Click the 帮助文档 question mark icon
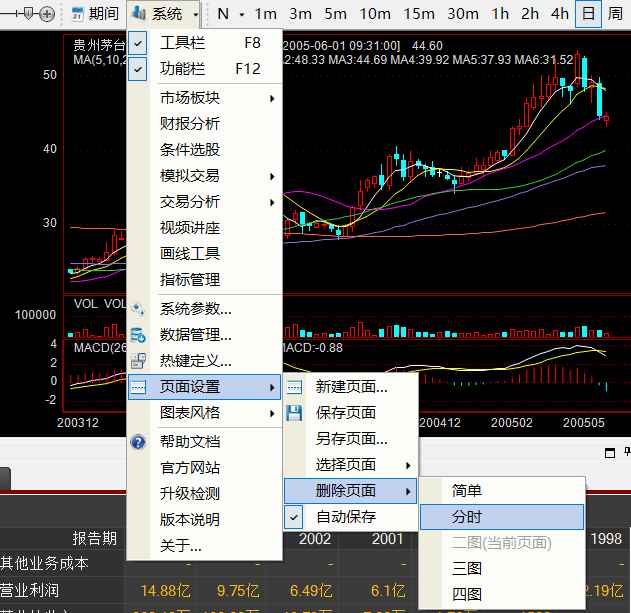Viewport: 631px width, 613px height. [139, 441]
